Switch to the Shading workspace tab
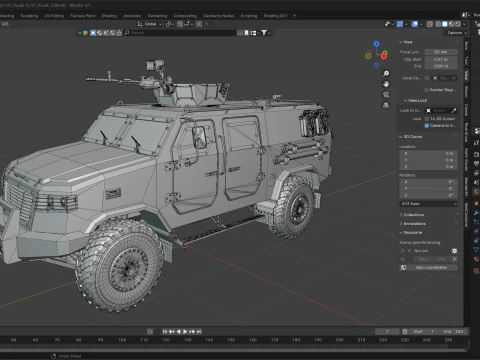 tap(109, 16)
